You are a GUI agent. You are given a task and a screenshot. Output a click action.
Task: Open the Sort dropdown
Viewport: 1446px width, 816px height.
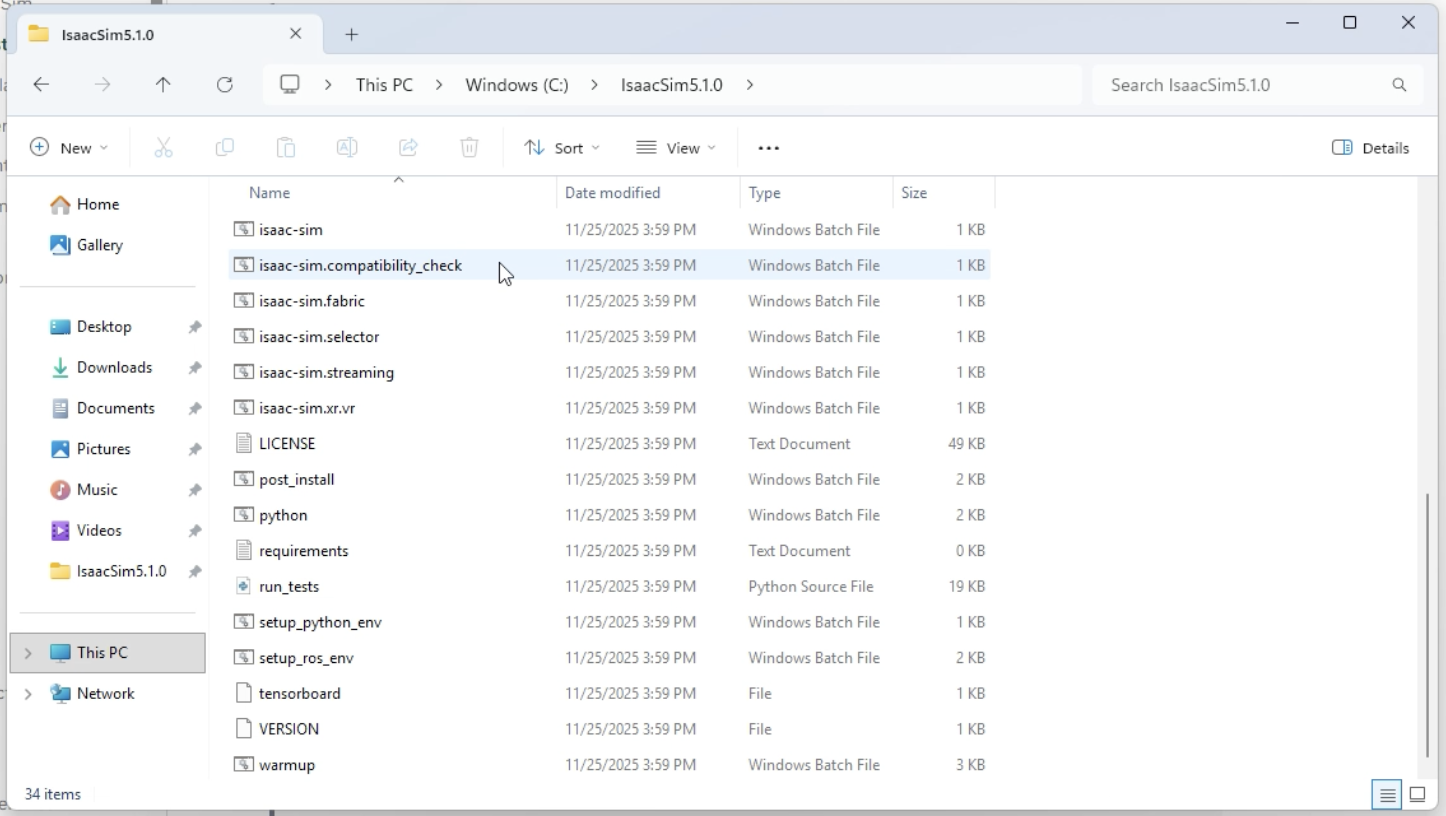(x=561, y=147)
